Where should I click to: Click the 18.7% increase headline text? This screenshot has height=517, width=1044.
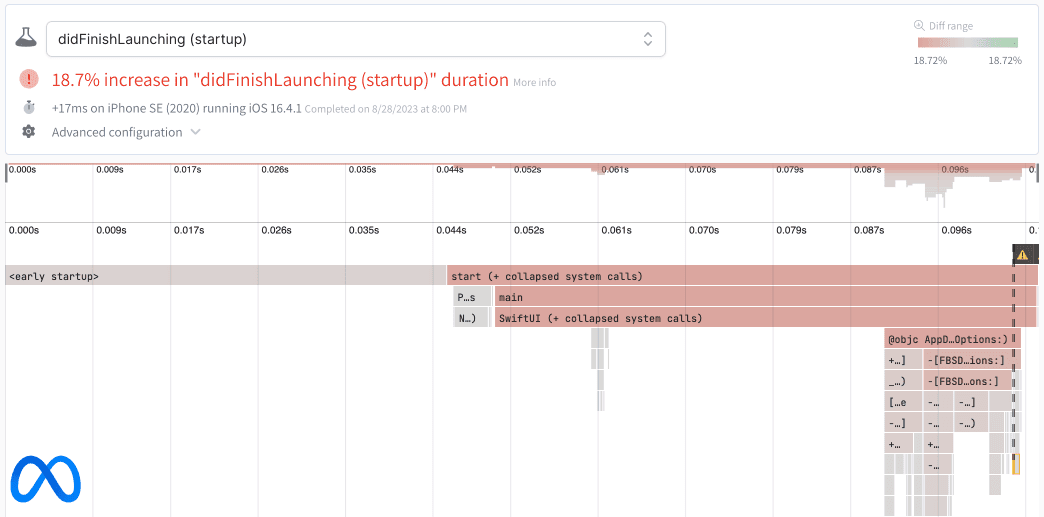pos(280,80)
